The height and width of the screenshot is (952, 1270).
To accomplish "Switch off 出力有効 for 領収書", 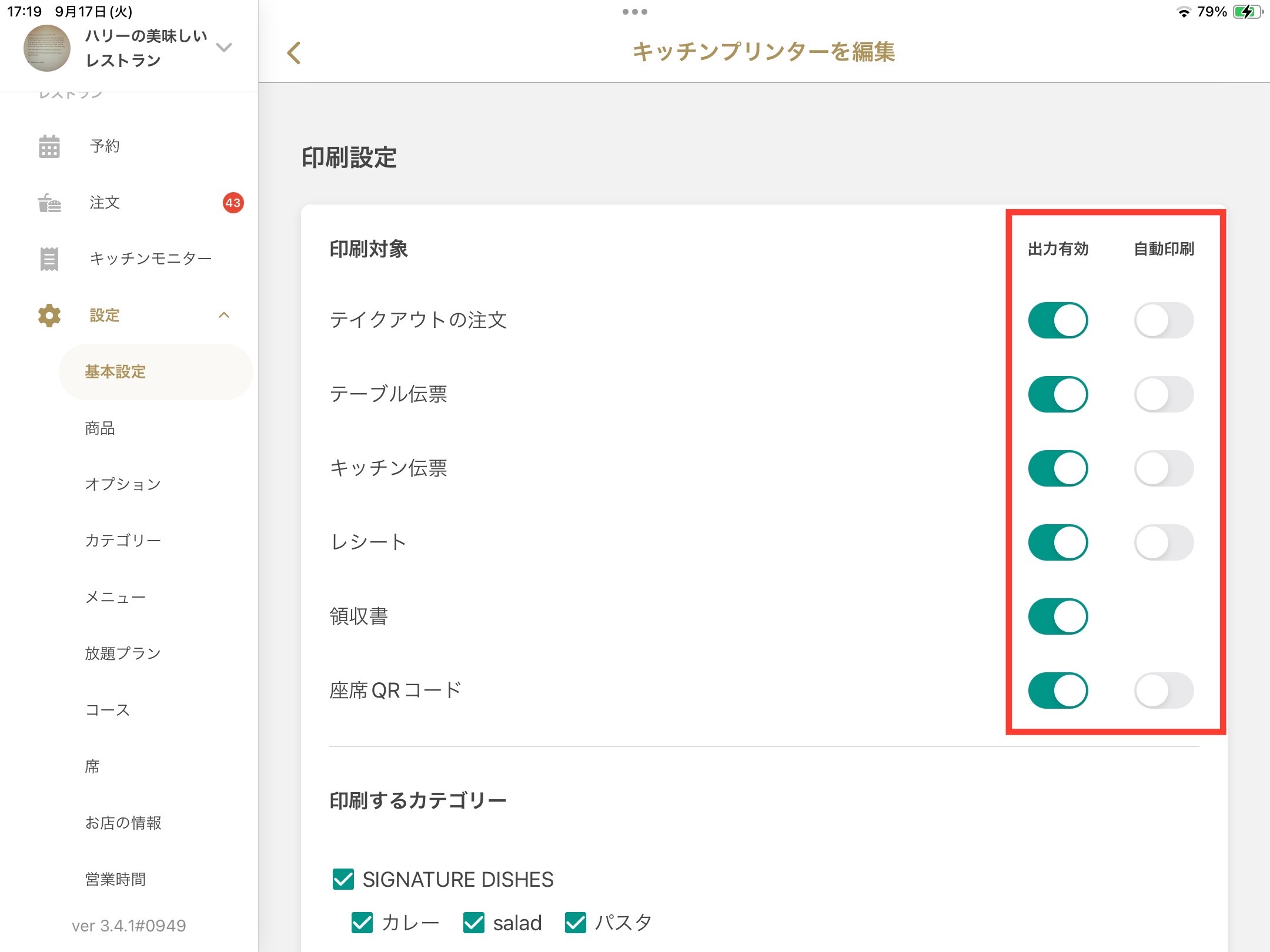I will (1058, 616).
